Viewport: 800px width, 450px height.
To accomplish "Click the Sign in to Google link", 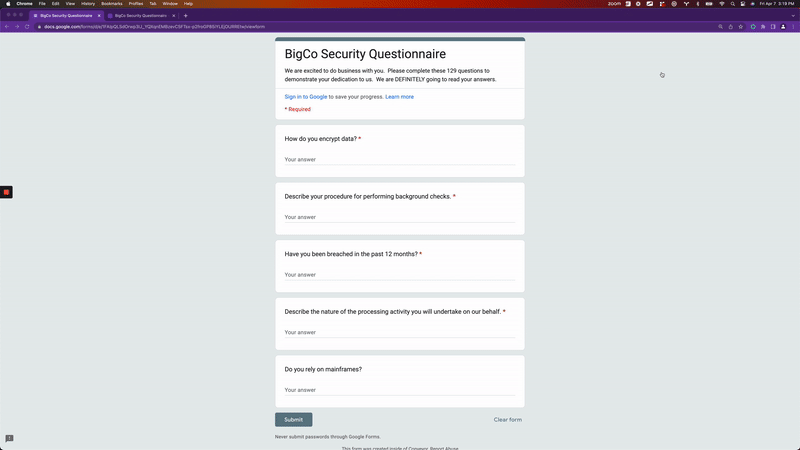I will pos(306,96).
